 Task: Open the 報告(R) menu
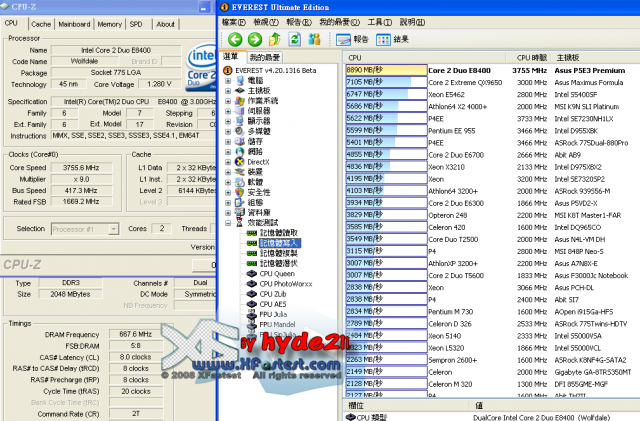tap(299, 22)
